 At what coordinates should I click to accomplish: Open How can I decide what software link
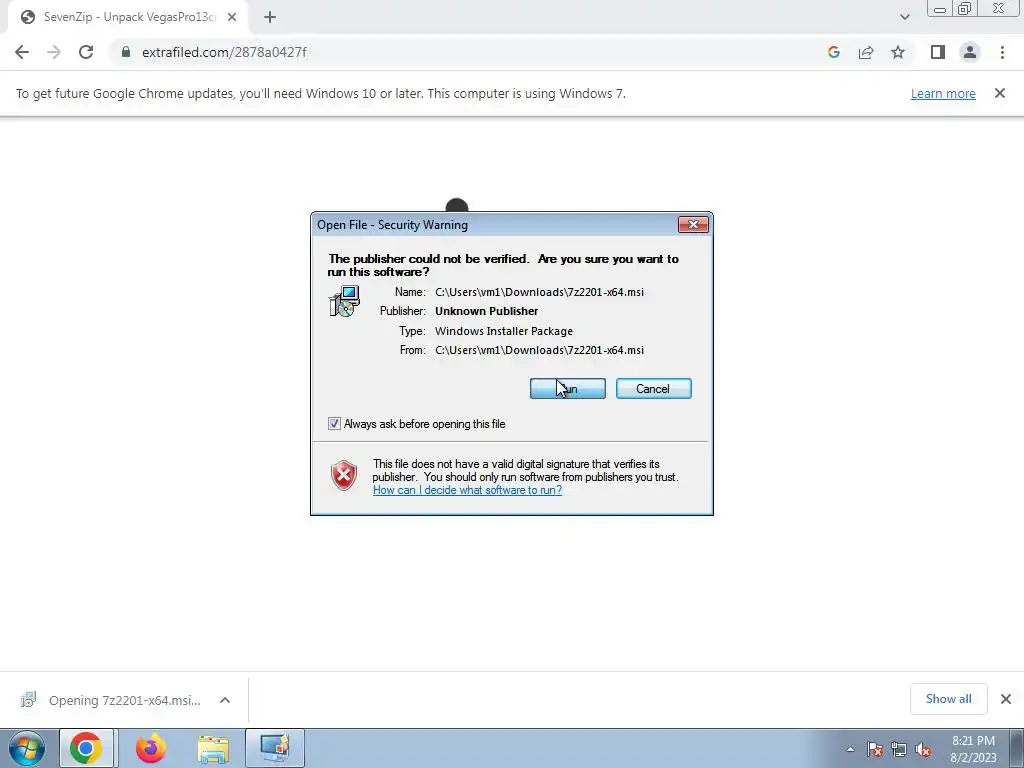(467, 490)
